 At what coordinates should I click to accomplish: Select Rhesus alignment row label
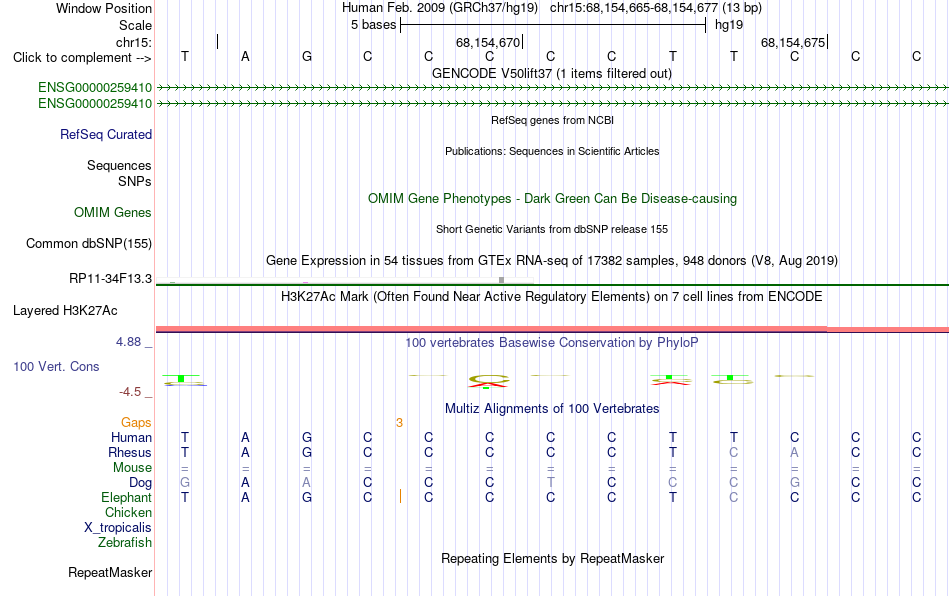point(130,452)
